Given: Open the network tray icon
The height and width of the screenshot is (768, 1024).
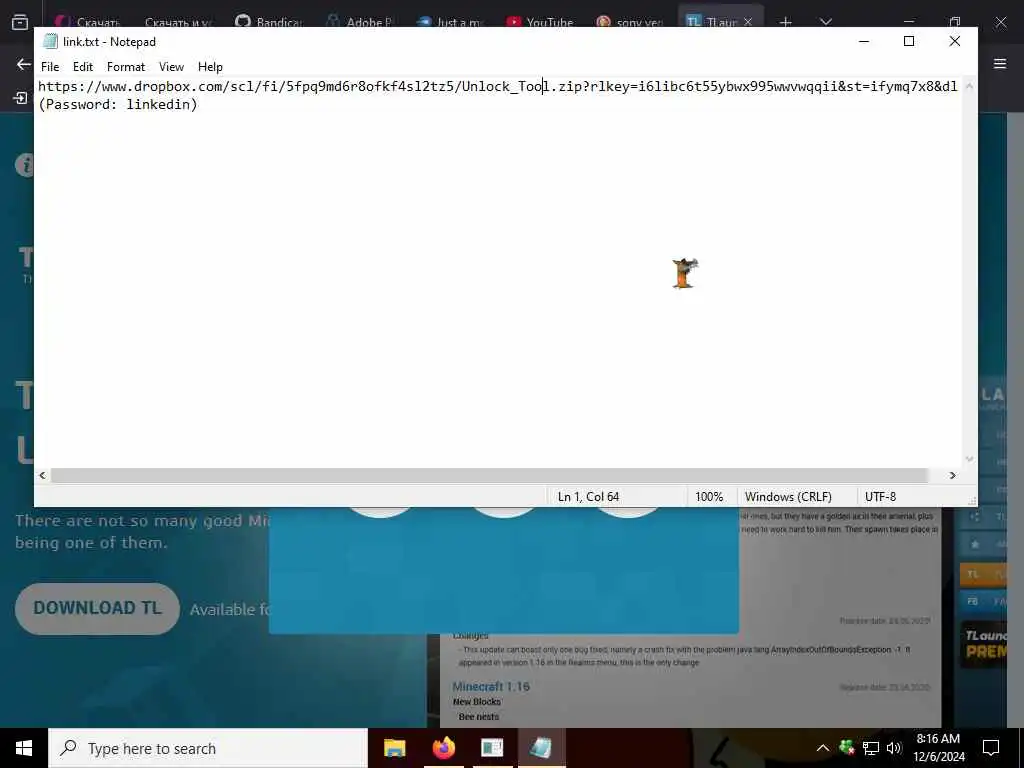Looking at the screenshot, I should 871,748.
